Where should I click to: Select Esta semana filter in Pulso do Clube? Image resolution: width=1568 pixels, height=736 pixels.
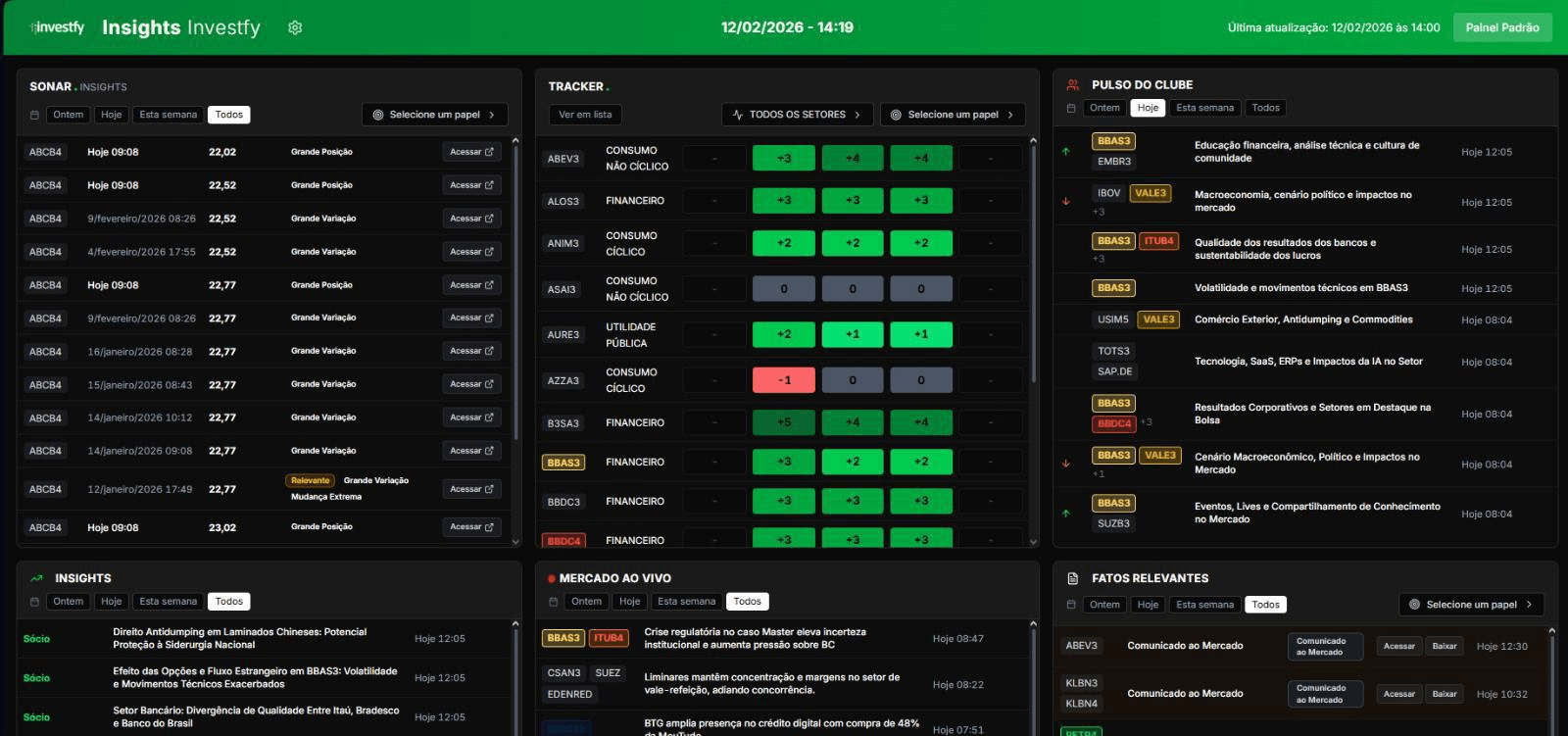point(1205,108)
